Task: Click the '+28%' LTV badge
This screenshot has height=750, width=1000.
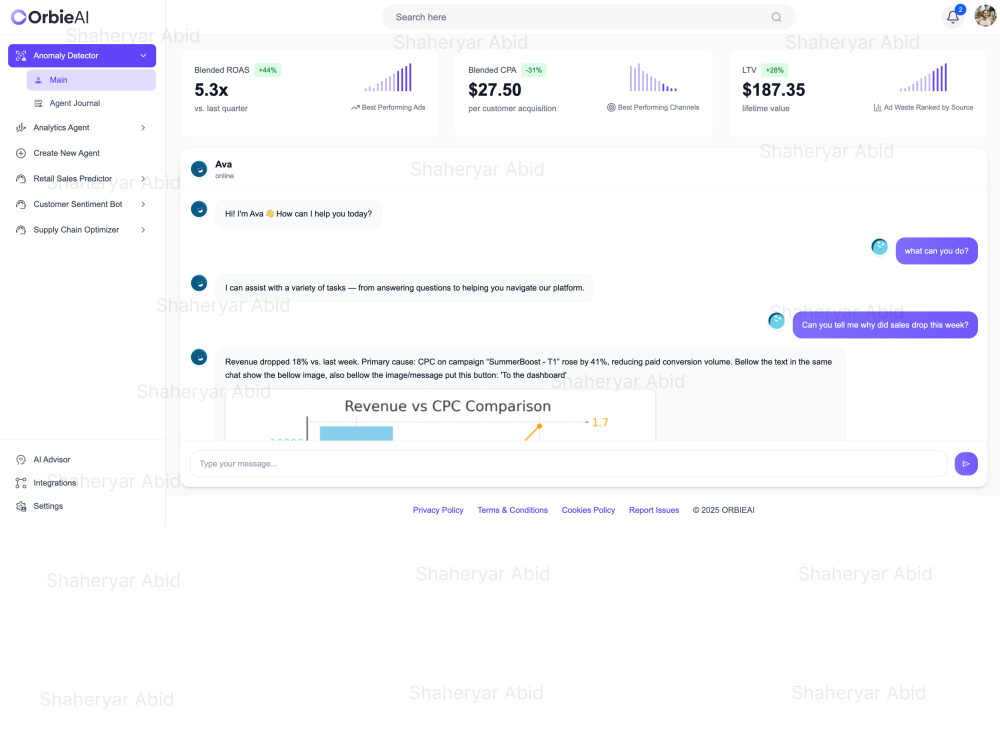Action: coord(775,70)
